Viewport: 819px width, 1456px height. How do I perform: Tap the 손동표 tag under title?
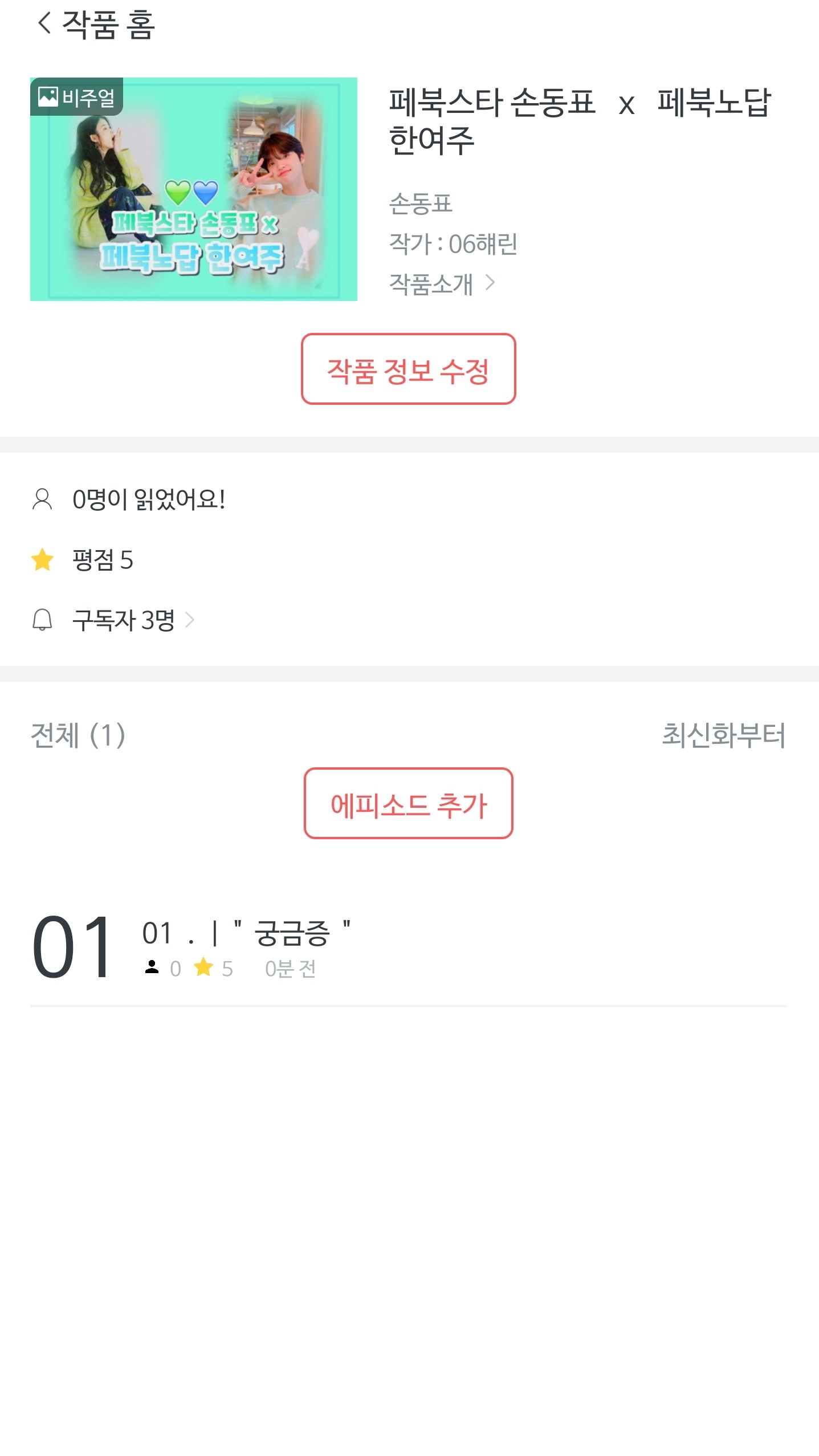click(421, 204)
